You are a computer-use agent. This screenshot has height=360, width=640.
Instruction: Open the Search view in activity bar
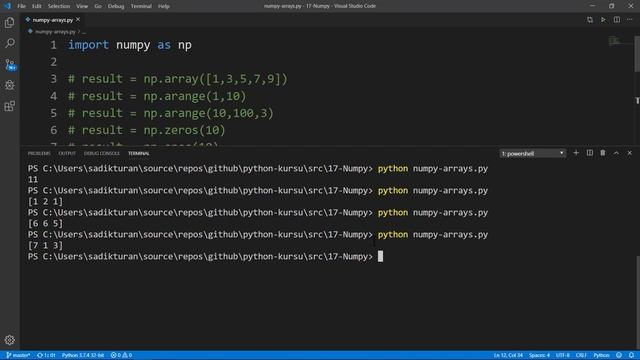click(9, 43)
